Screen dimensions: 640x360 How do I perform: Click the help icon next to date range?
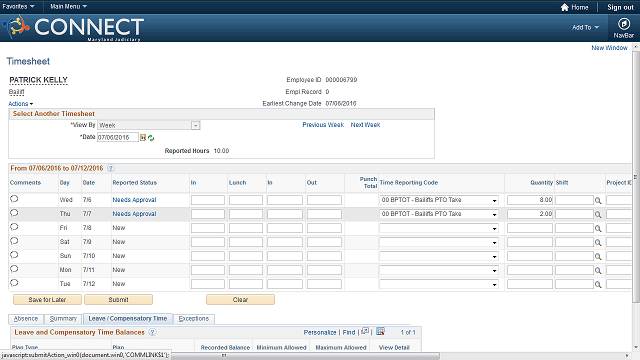tap(111, 168)
